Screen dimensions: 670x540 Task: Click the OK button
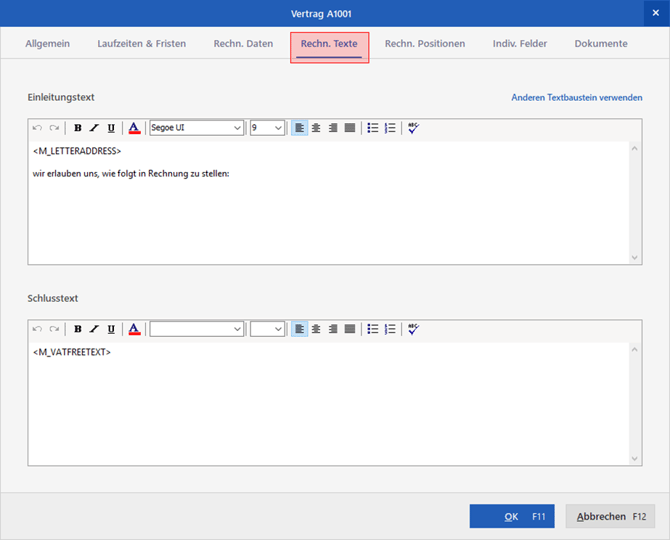tap(511, 516)
